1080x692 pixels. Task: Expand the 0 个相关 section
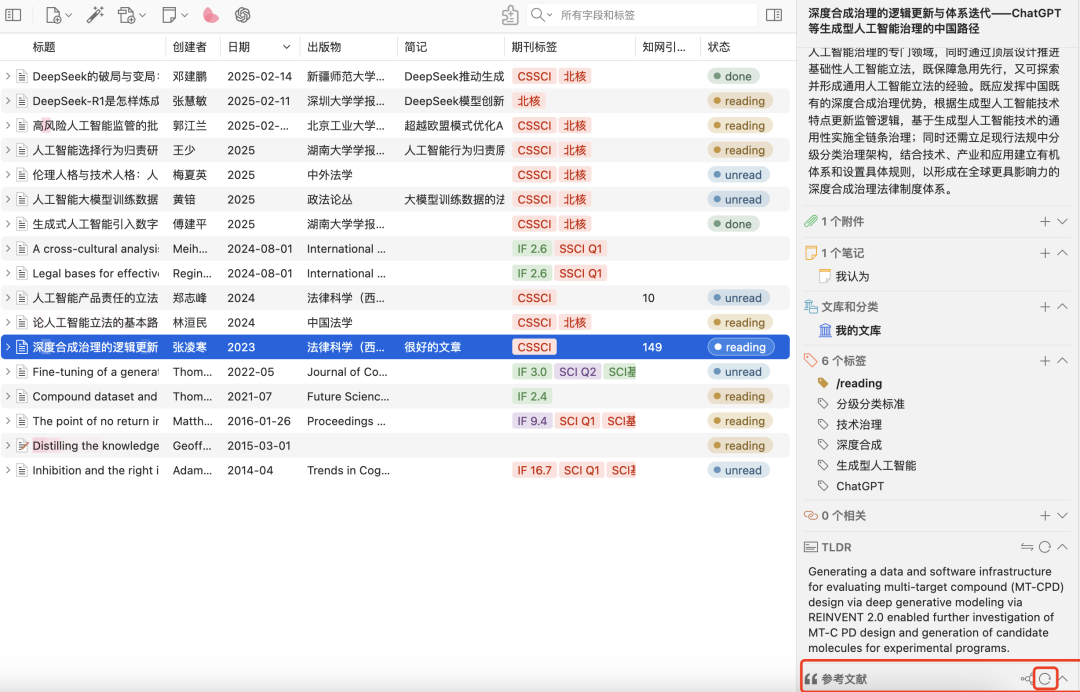pos(1063,516)
